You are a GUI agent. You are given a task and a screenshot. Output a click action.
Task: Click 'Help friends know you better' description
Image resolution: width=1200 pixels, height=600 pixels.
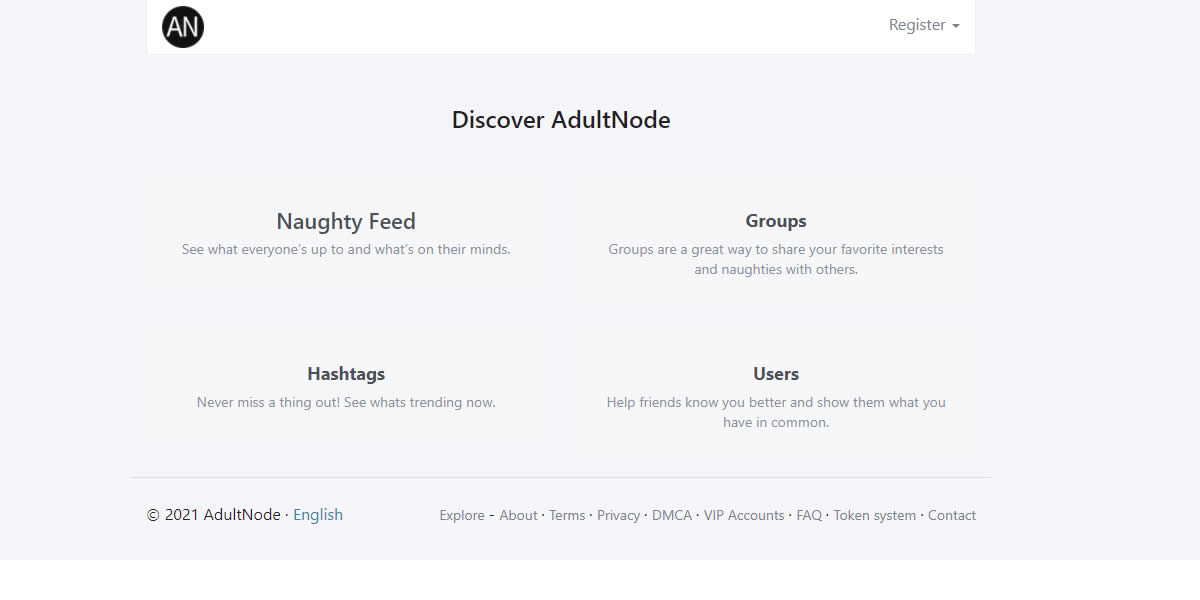pos(776,412)
